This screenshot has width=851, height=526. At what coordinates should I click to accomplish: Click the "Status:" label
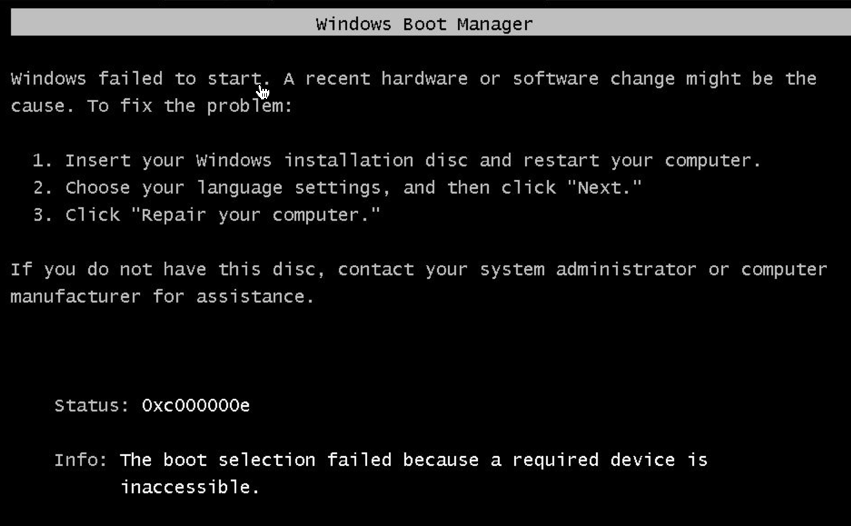92,405
